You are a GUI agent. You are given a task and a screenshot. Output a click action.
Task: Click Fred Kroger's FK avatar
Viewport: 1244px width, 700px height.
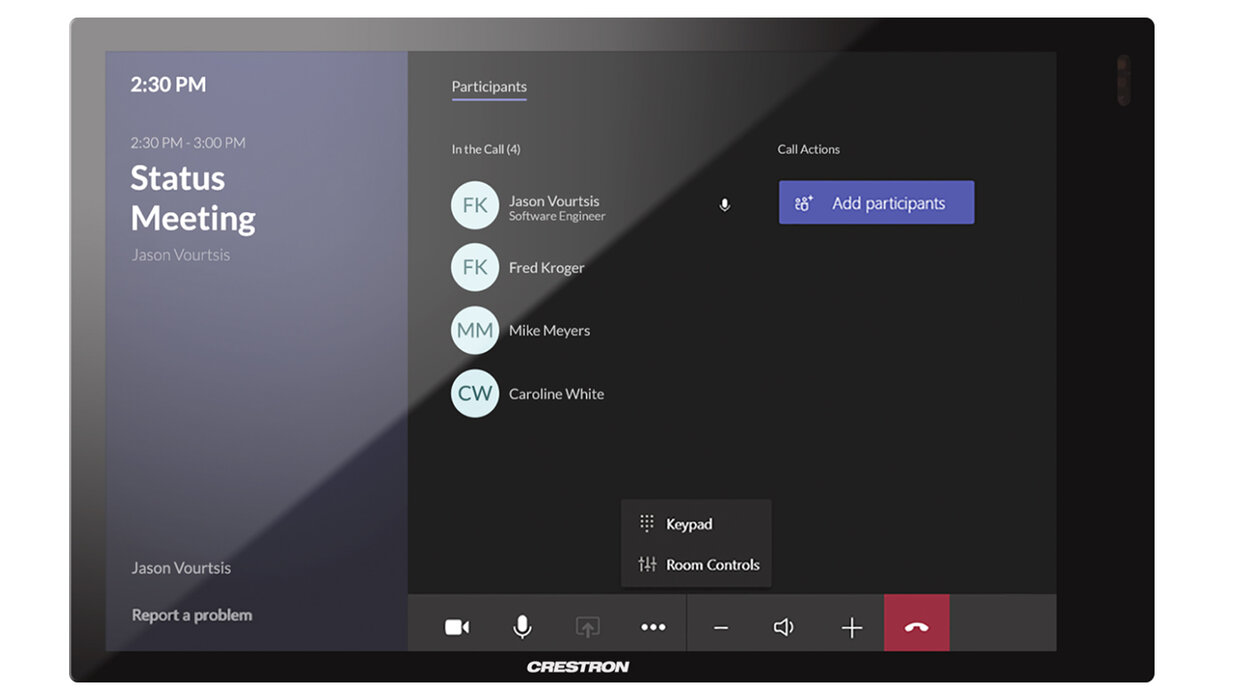pos(475,268)
